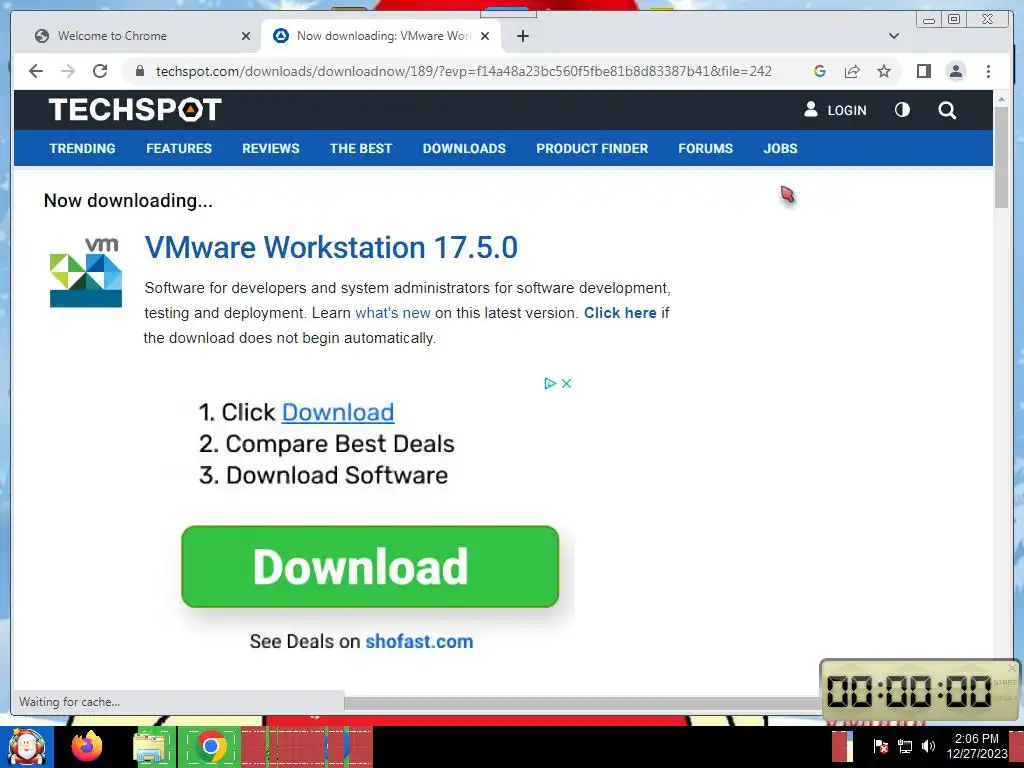The image size is (1024, 768).
Task: Open TechSpot site search magnifier
Action: tap(947, 110)
